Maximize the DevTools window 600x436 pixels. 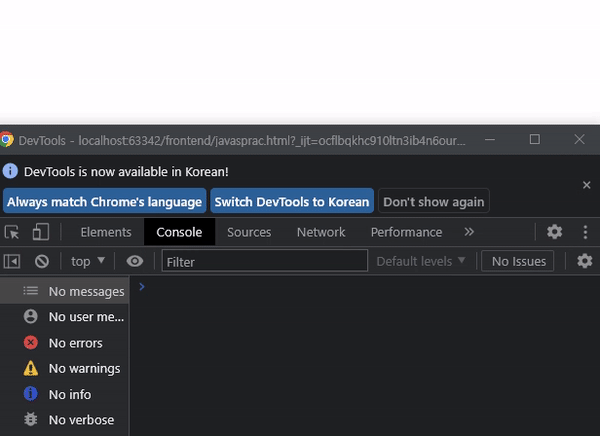tap(535, 139)
